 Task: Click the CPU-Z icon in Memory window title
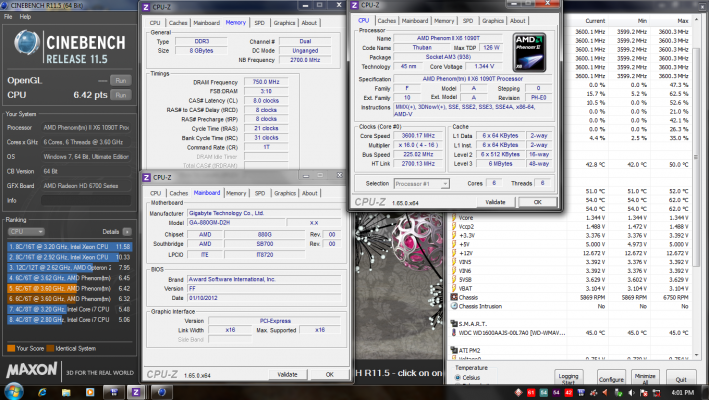[x=146, y=7]
